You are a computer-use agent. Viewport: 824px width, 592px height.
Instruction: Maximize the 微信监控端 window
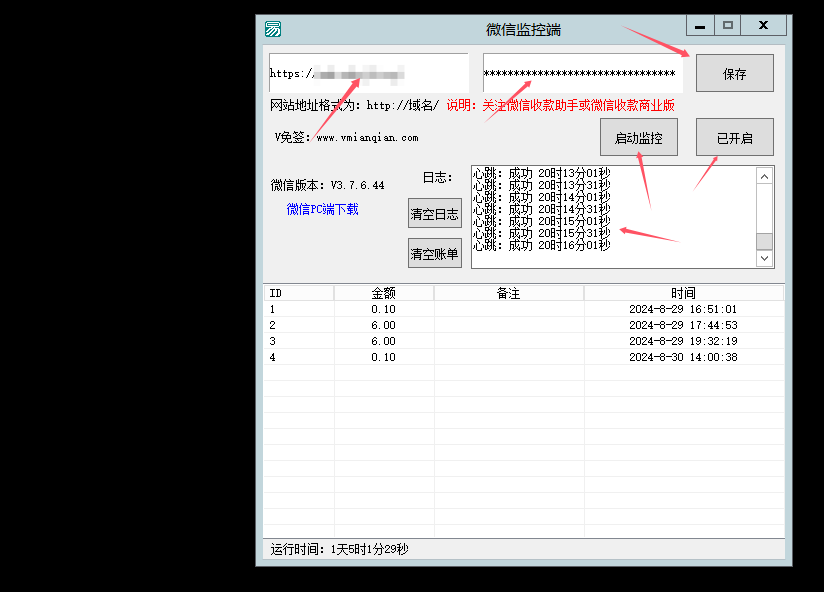tap(728, 25)
